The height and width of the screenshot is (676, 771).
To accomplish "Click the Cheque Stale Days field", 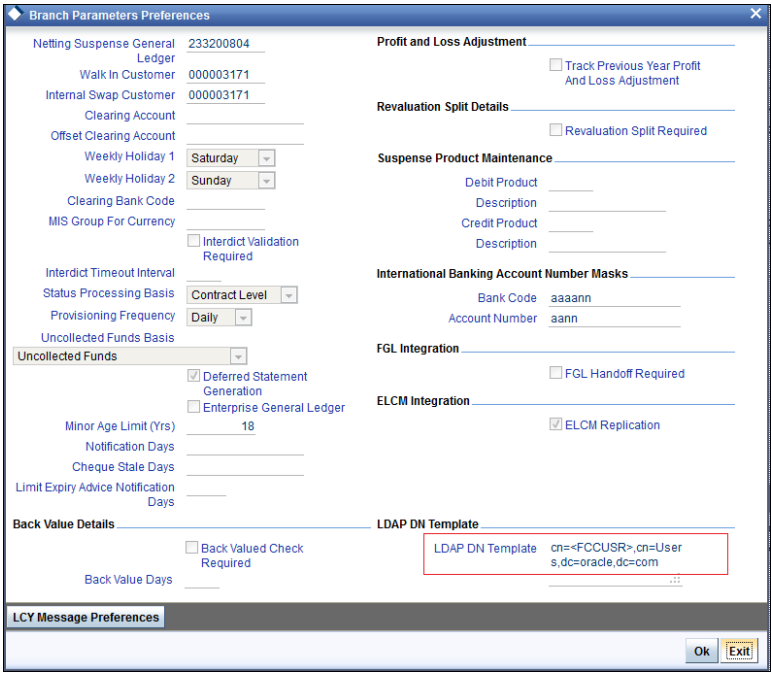I will 245,468.
